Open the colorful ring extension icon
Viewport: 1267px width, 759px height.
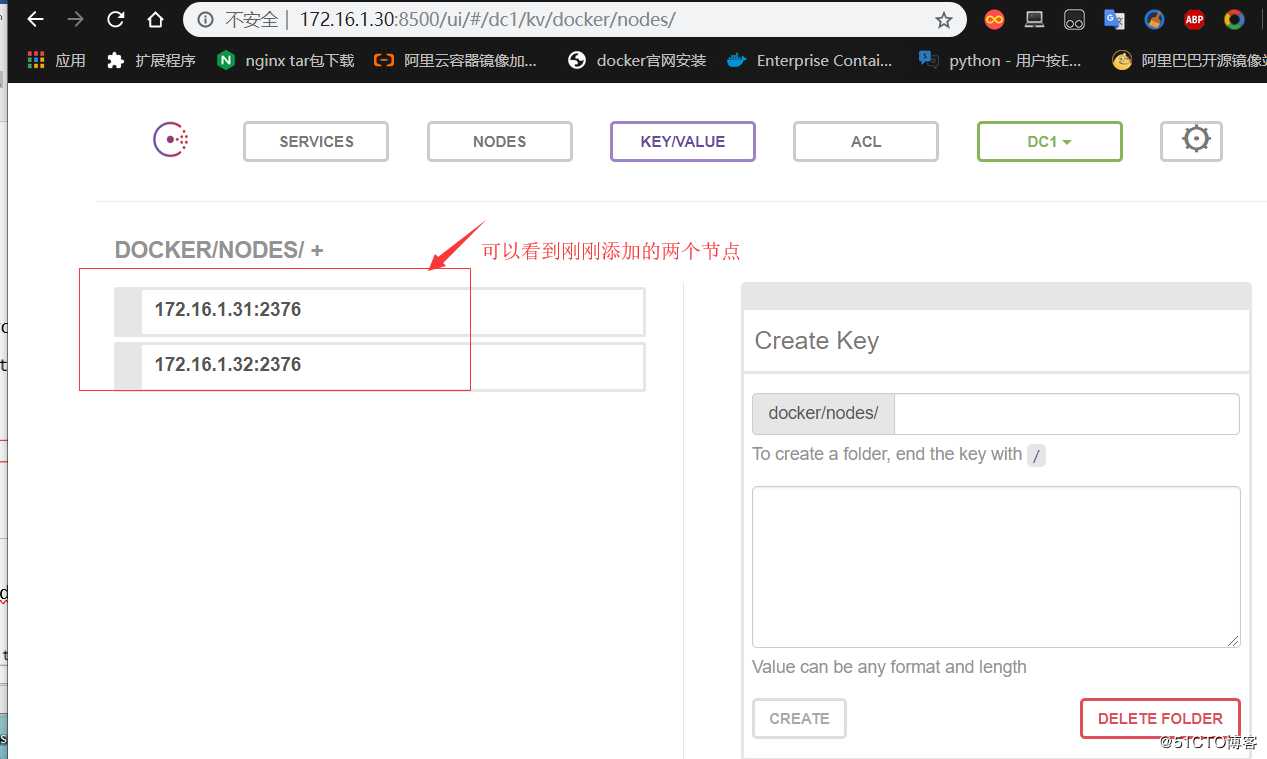coord(1234,19)
